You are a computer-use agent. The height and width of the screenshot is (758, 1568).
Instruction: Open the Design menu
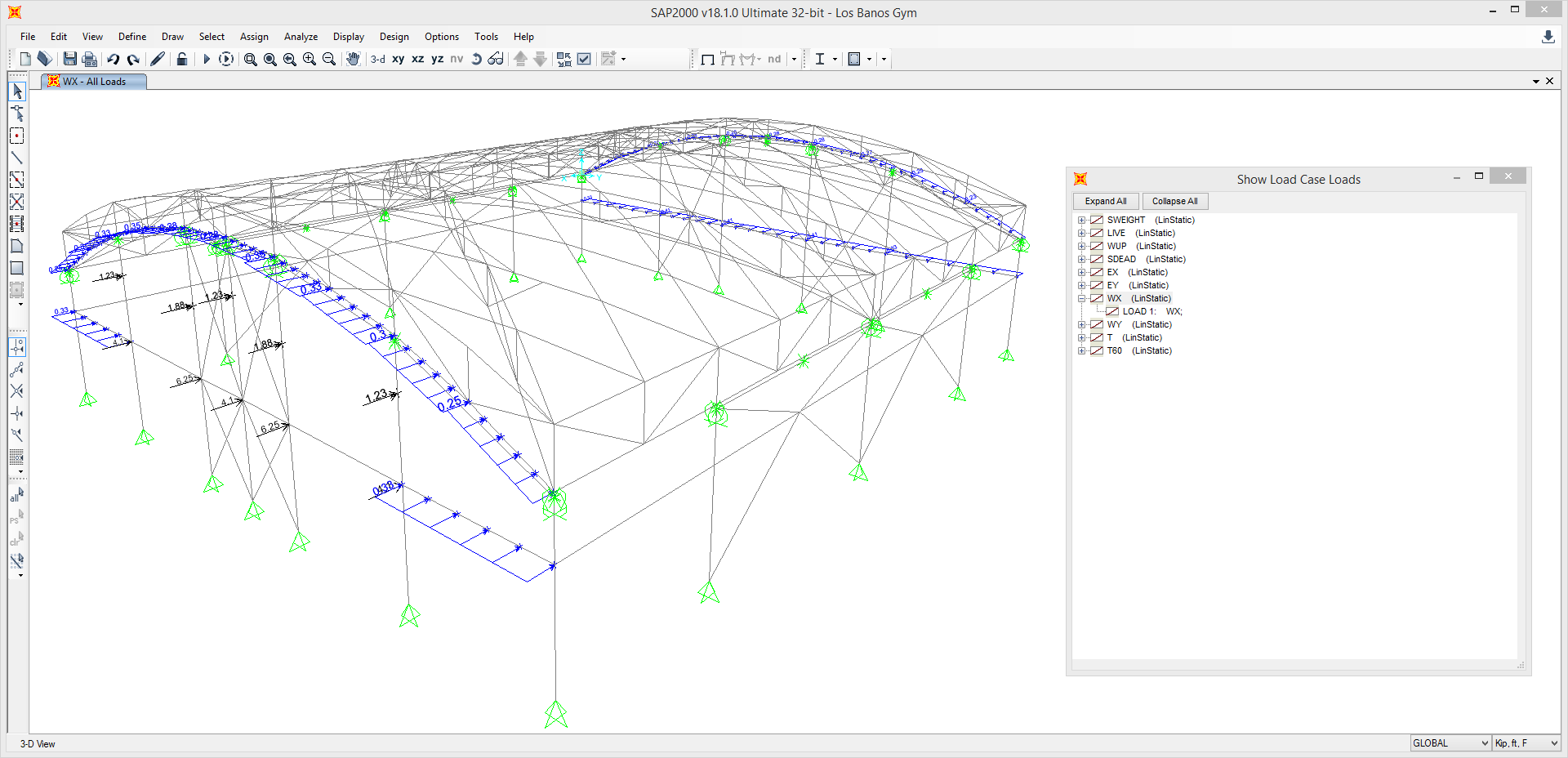(394, 37)
